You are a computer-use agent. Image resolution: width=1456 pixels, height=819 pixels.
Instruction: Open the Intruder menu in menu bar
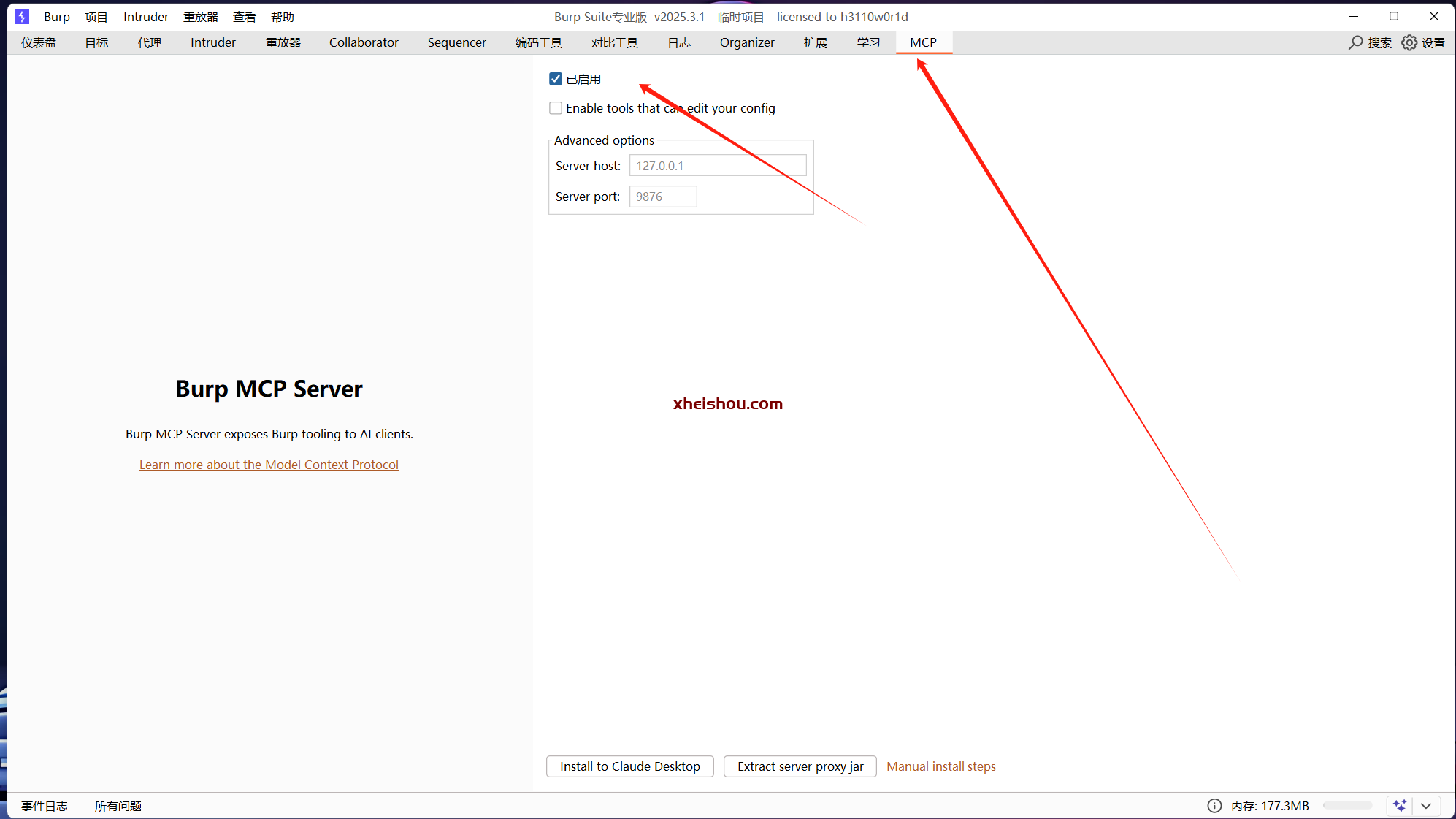click(x=146, y=17)
